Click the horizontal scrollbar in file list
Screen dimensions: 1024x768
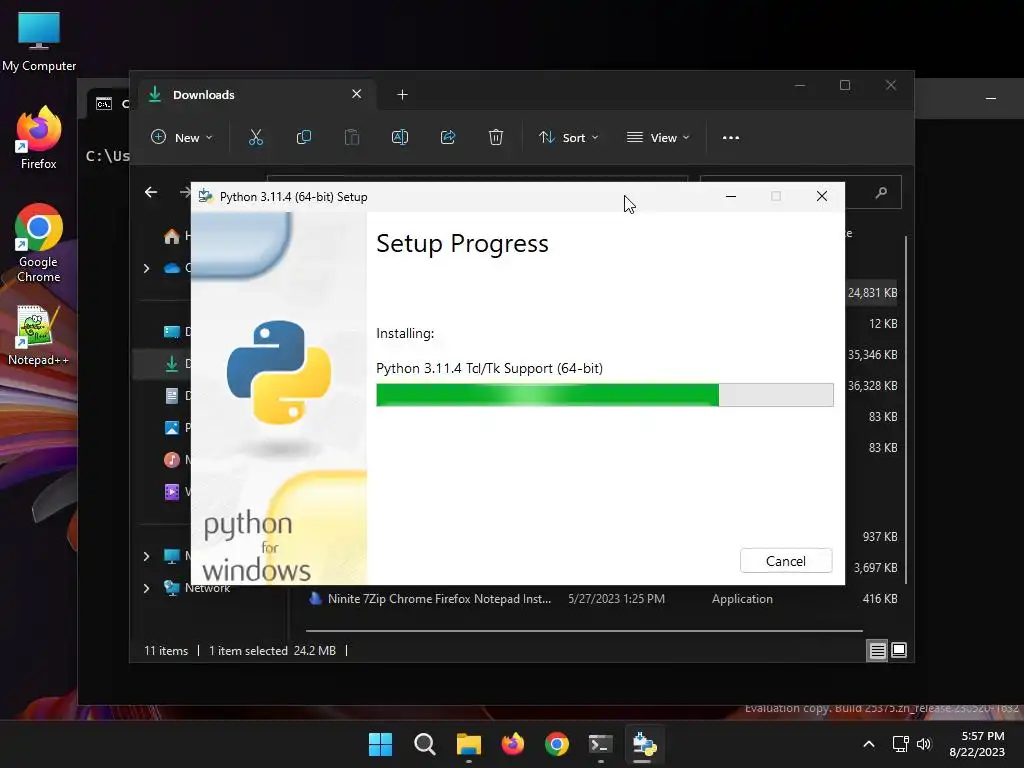584,631
